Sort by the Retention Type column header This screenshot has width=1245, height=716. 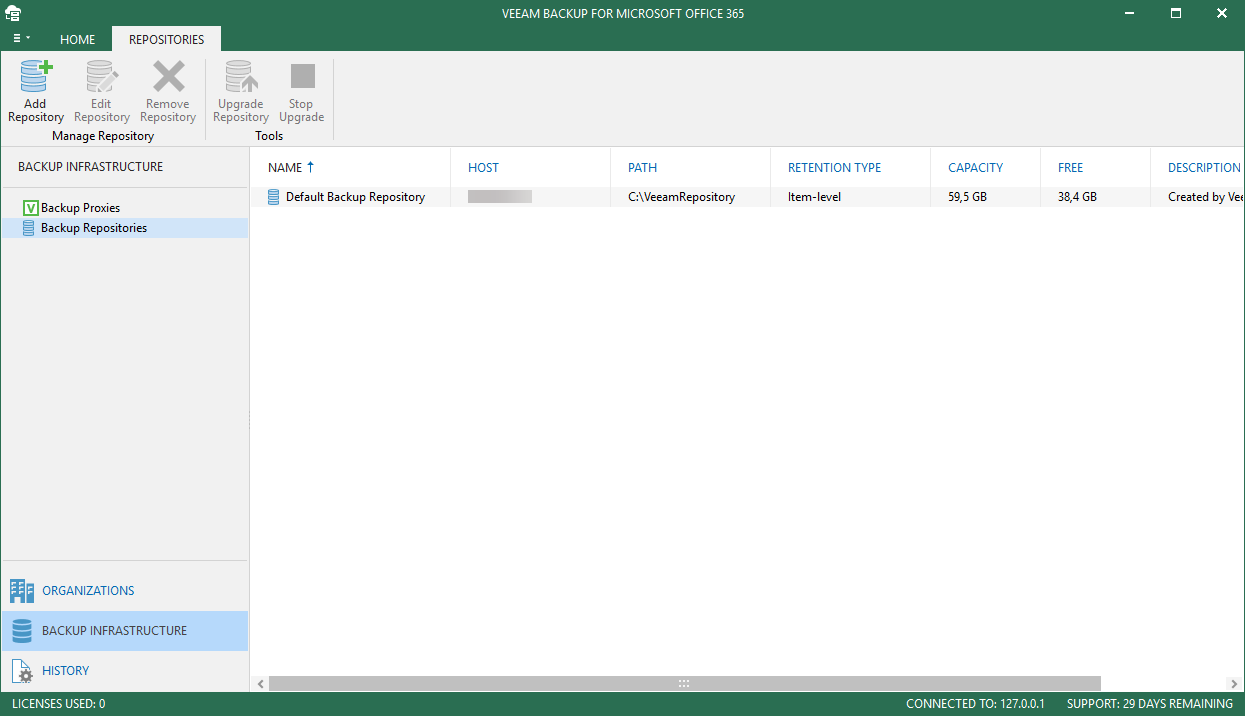coord(851,168)
